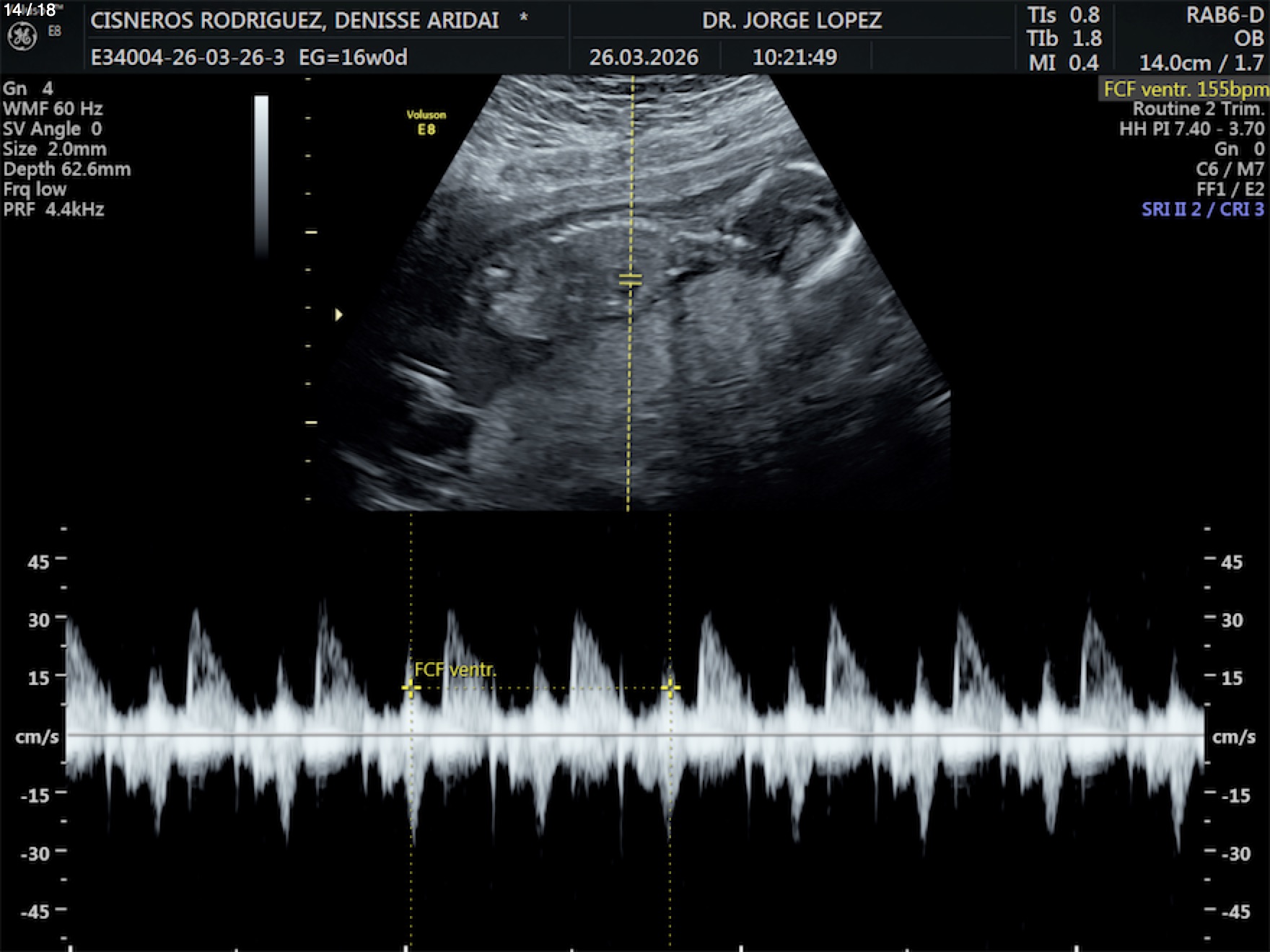
Task: Click the Doppler sample volume gate marker
Action: (630, 280)
